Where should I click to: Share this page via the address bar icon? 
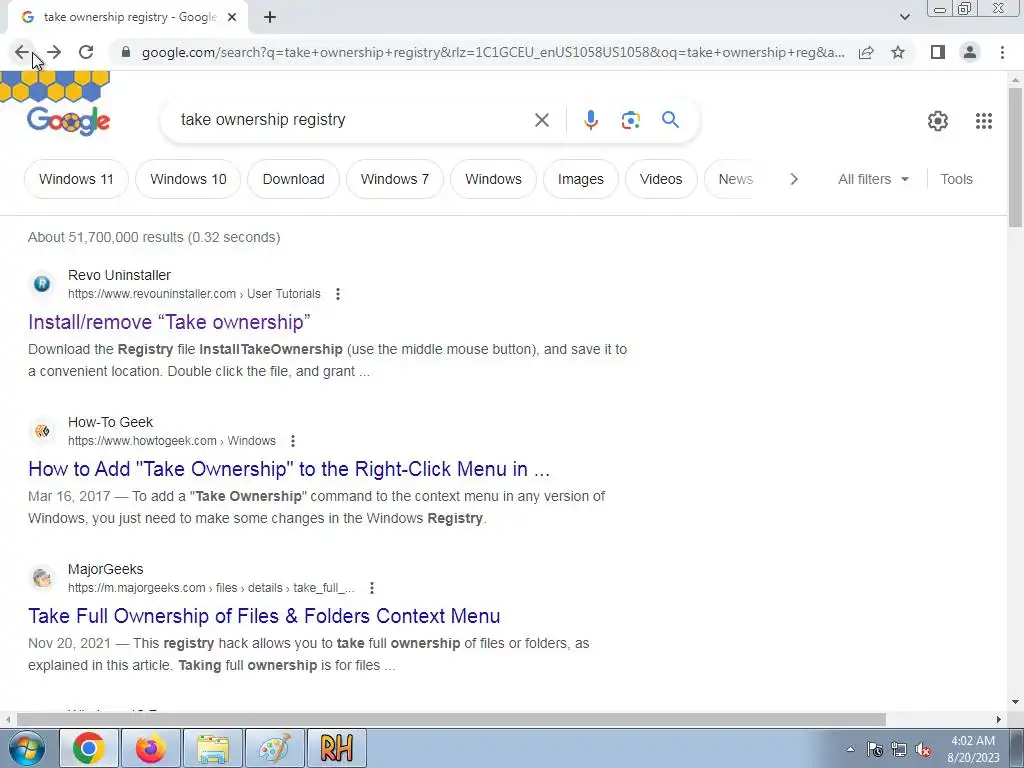tap(866, 52)
